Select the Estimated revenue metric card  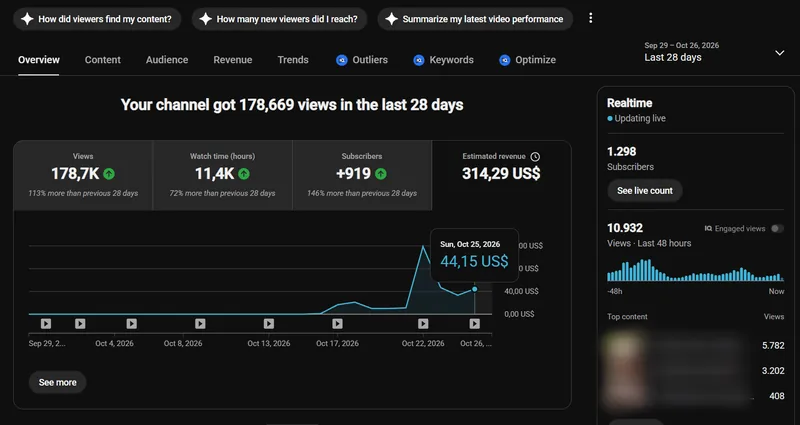click(x=501, y=175)
